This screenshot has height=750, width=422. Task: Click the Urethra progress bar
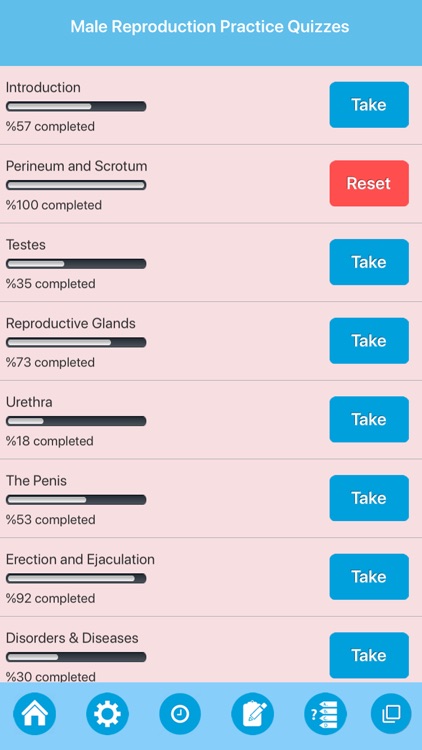(76, 421)
